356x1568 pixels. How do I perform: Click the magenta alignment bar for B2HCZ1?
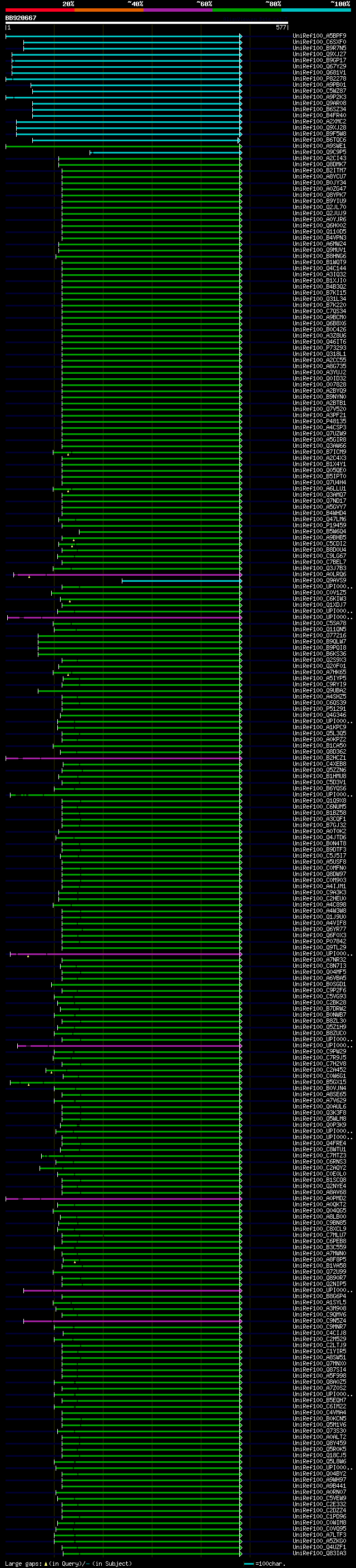[x=123, y=759]
